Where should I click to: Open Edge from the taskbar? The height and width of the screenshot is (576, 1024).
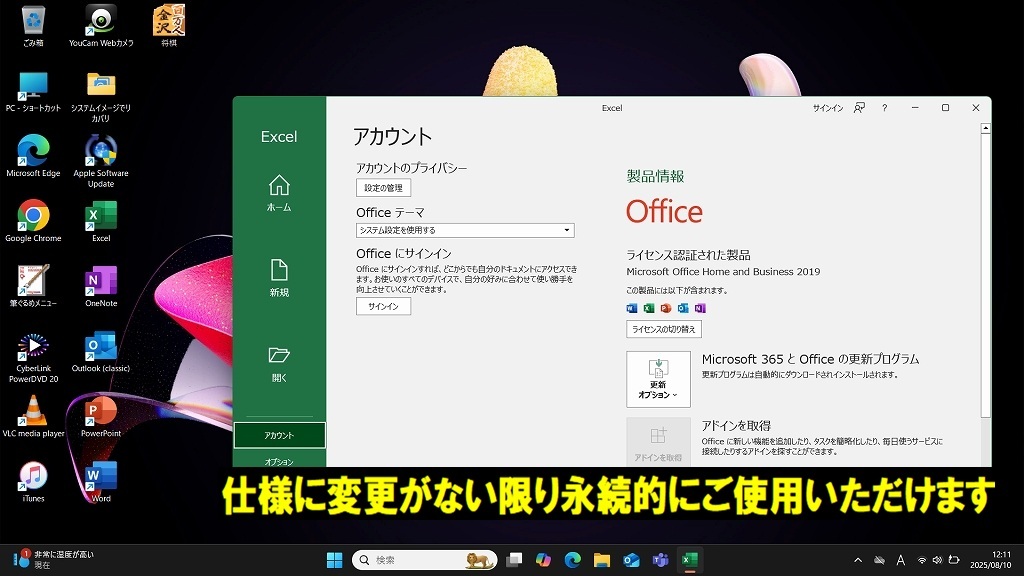coord(573,560)
